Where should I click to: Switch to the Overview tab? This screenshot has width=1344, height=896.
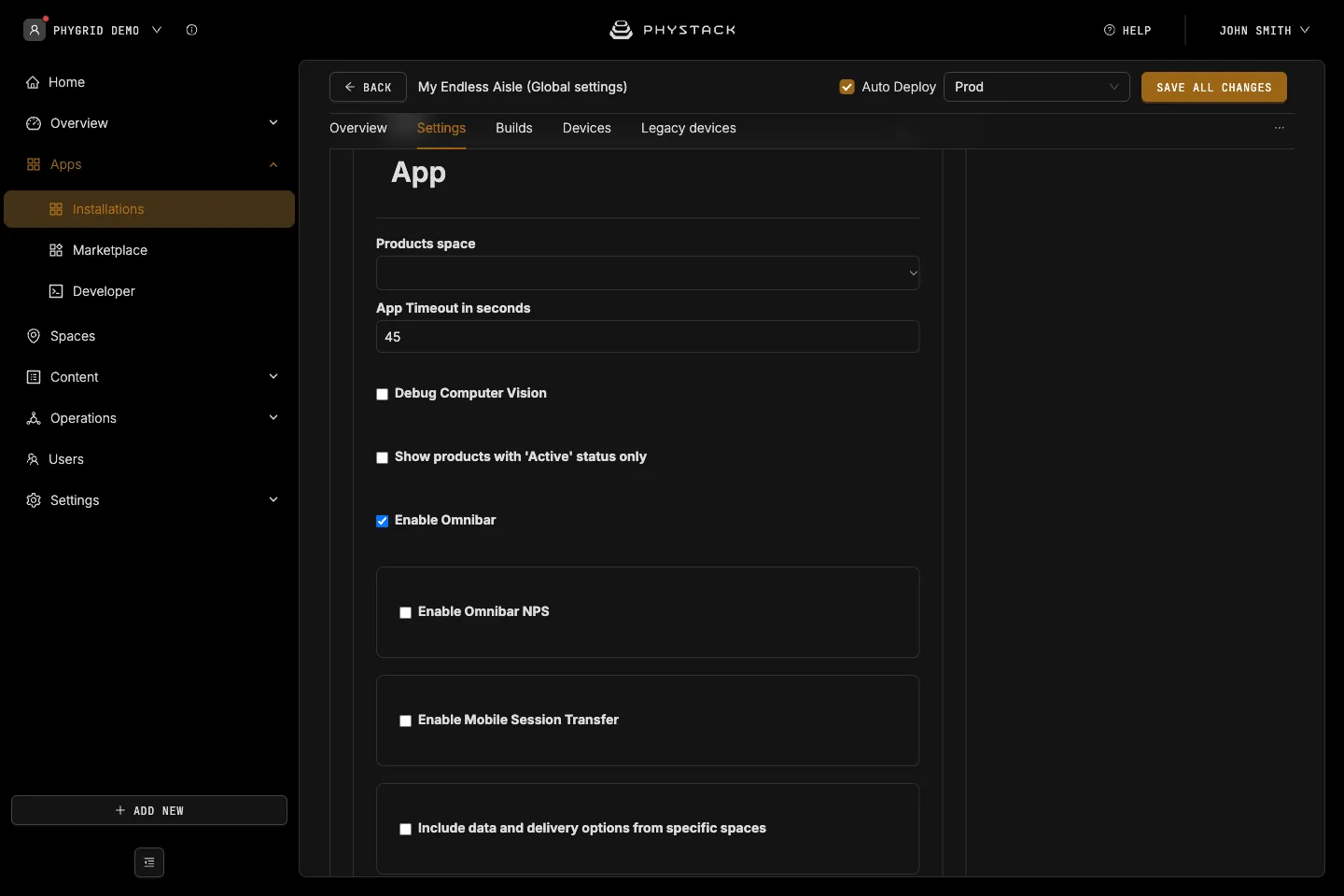[358, 128]
